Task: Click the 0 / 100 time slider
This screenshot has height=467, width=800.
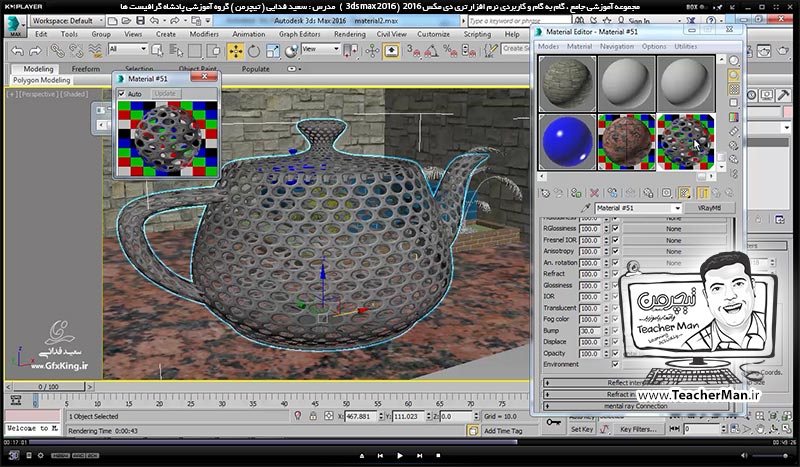Action: coord(46,387)
